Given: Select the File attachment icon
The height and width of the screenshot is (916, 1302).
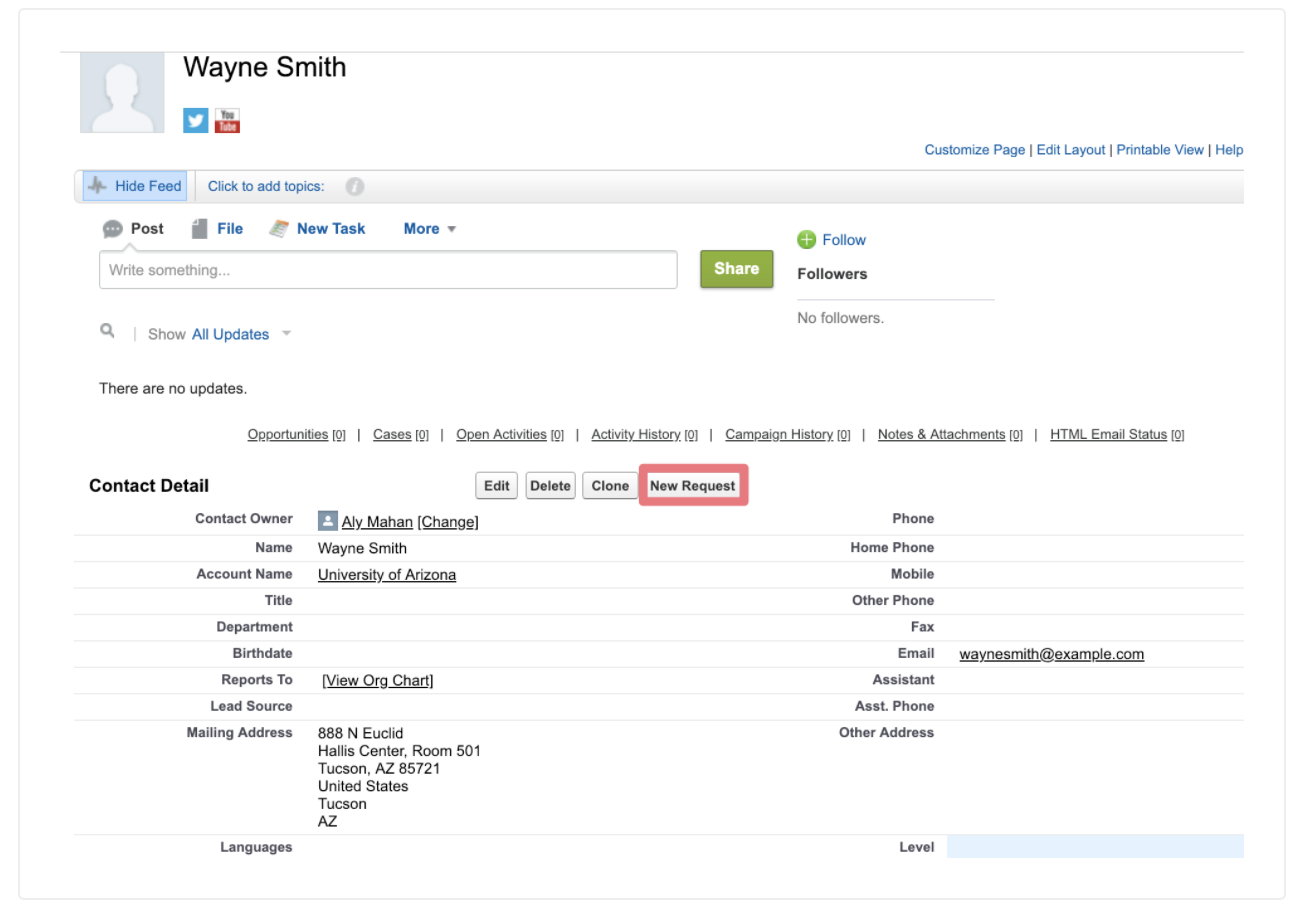Looking at the screenshot, I should (200, 229).
